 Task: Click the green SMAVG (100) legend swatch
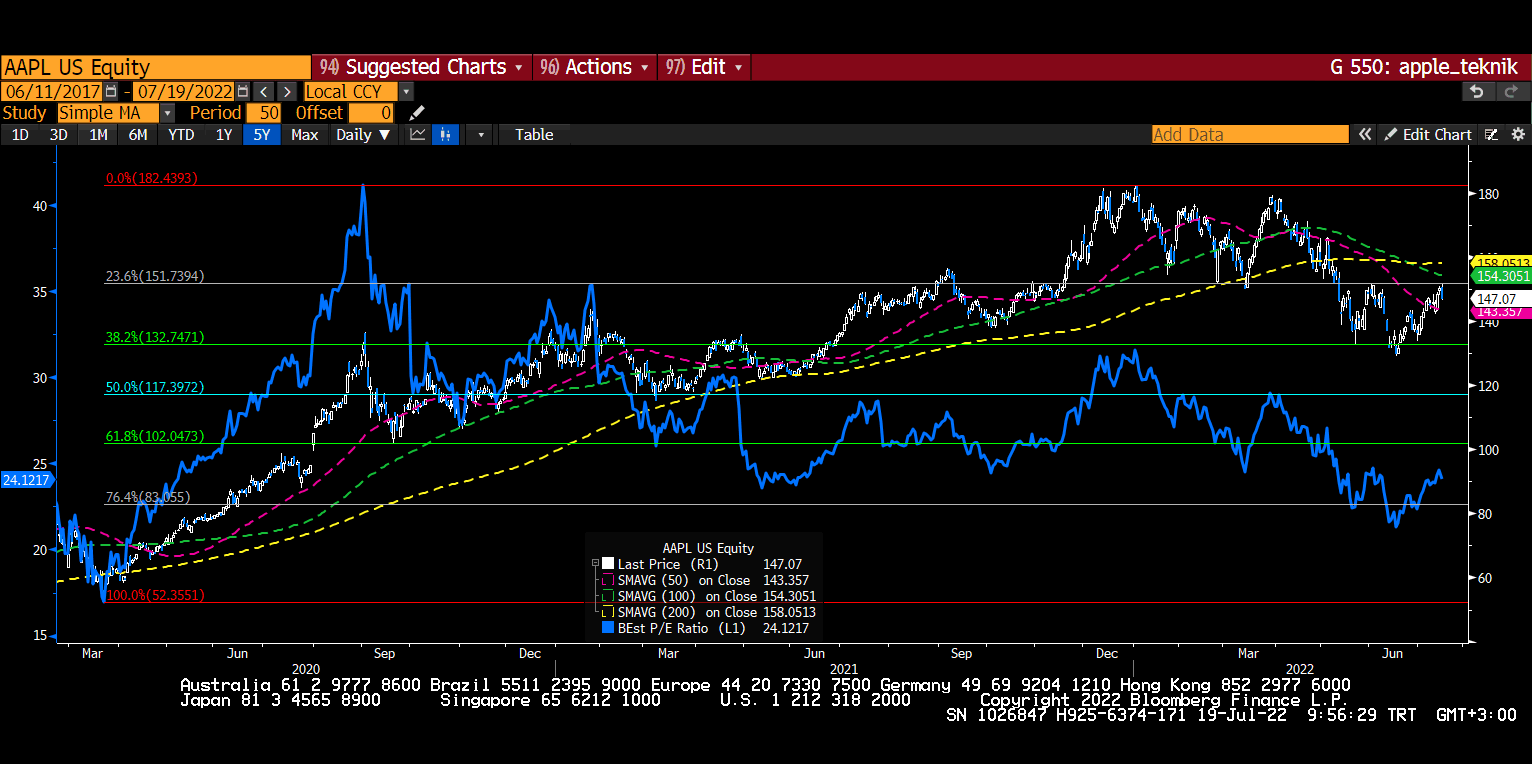(608, 596)
